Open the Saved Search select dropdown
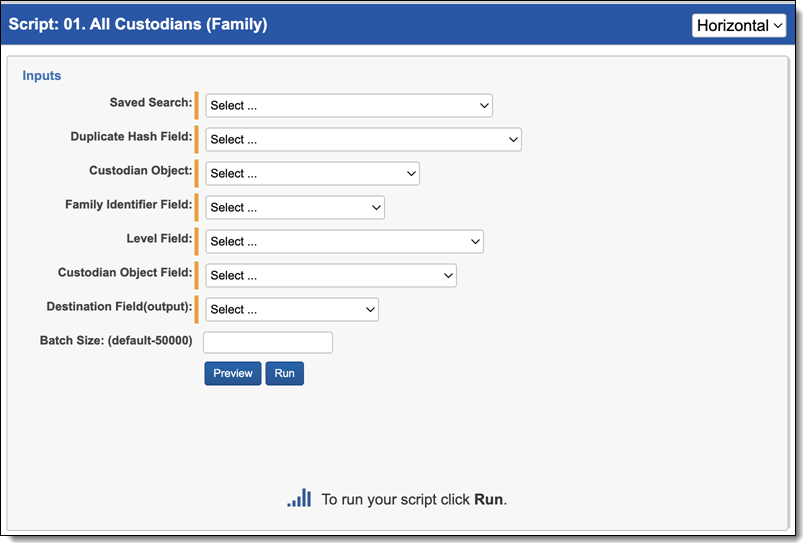 coord(349,106)
